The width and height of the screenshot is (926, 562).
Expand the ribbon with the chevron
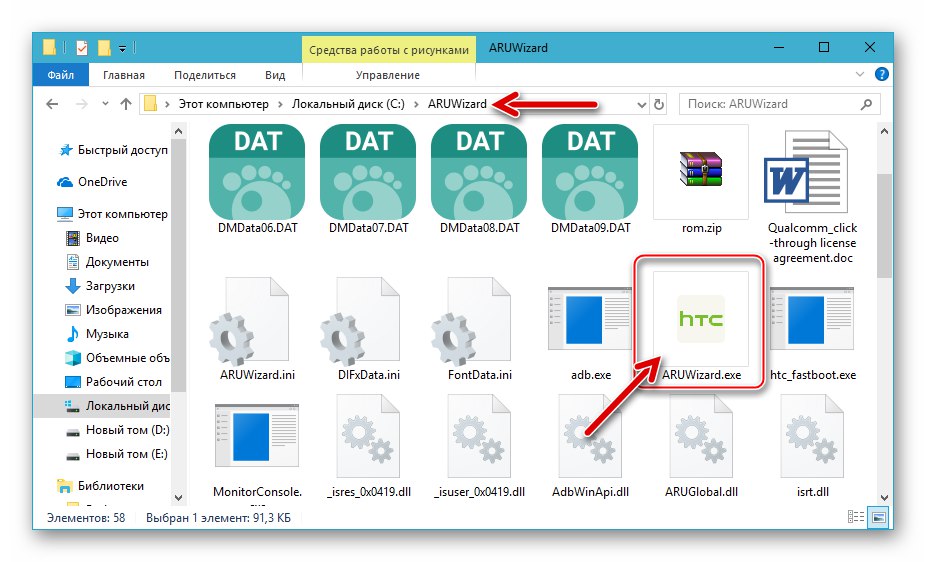coord(860,74)
